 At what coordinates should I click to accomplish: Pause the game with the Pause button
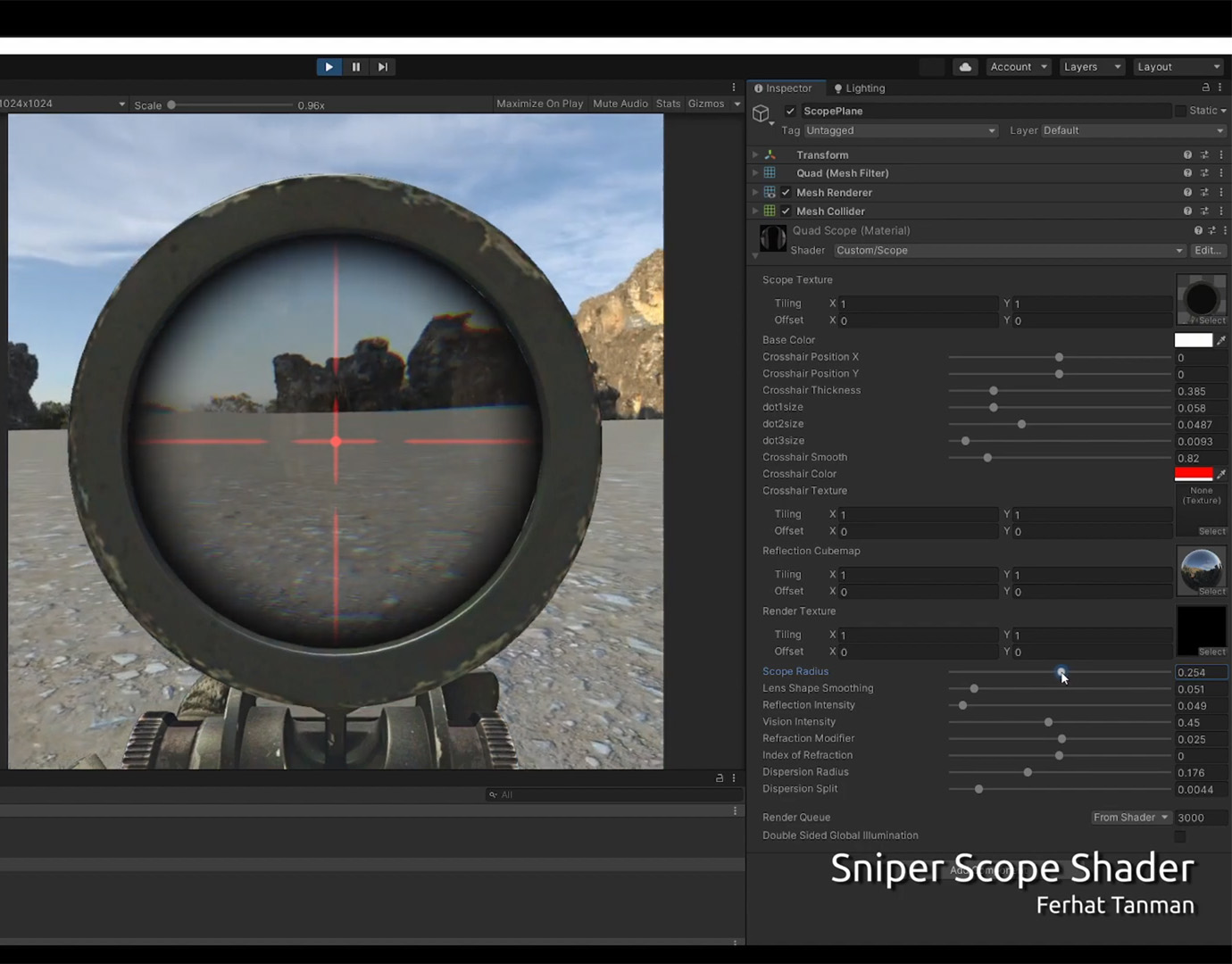[x=356, y=67]
